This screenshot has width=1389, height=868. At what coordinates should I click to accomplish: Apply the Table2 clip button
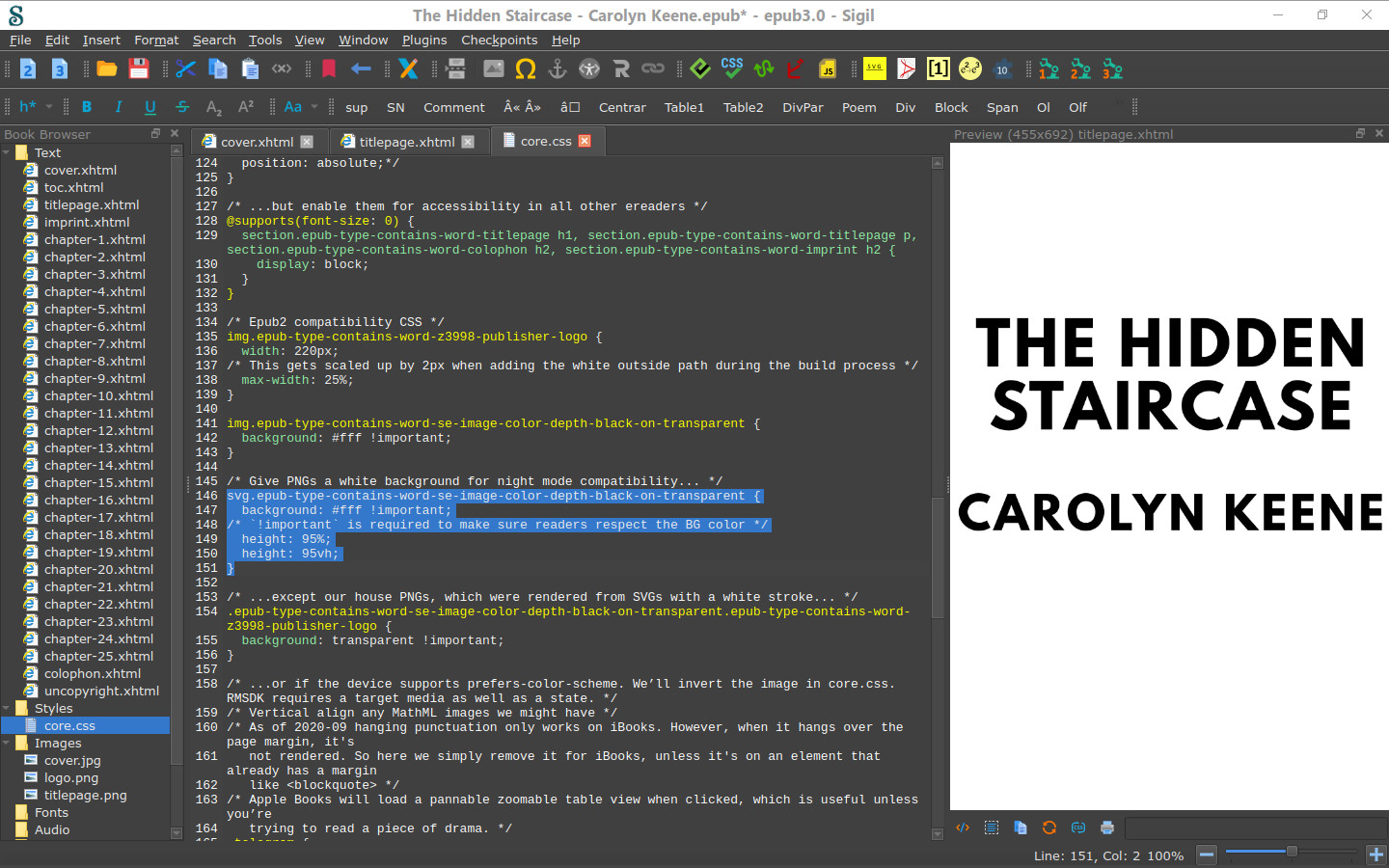[x=743, y=107]
